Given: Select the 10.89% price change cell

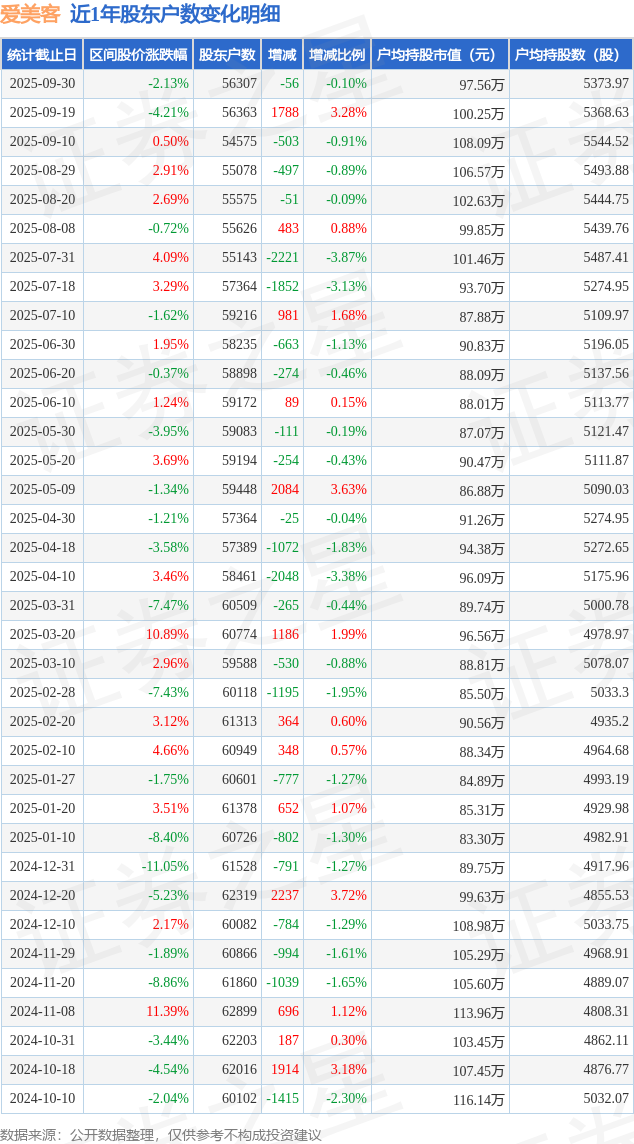Looking at the screenshot, I should (x=167, y=635).
